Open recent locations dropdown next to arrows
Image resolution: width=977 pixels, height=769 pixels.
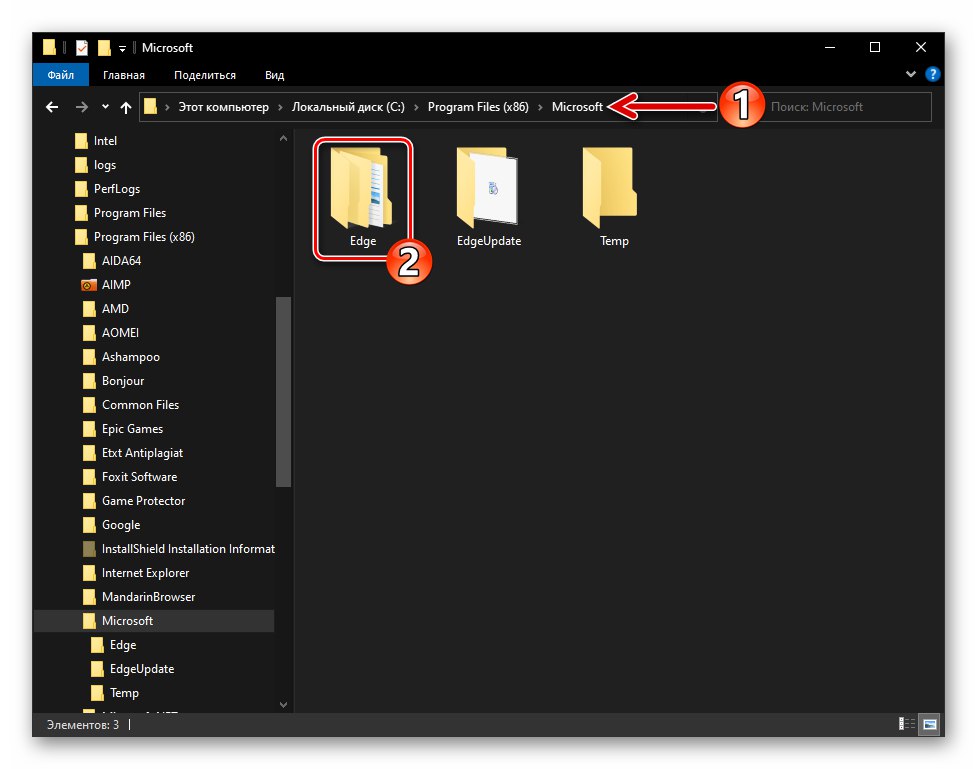105,107
